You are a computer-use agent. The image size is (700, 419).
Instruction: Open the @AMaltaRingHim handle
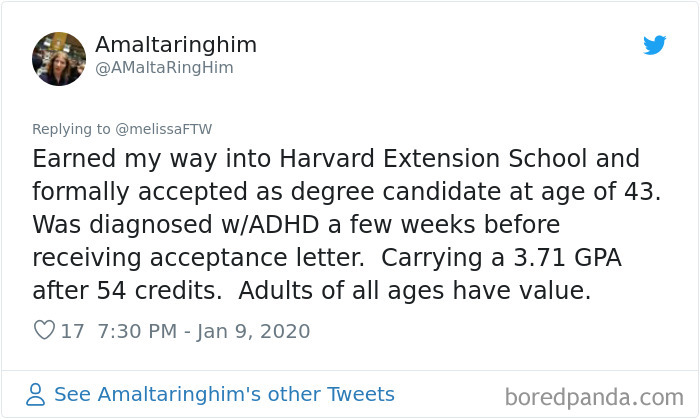click(x=164, y=68)
